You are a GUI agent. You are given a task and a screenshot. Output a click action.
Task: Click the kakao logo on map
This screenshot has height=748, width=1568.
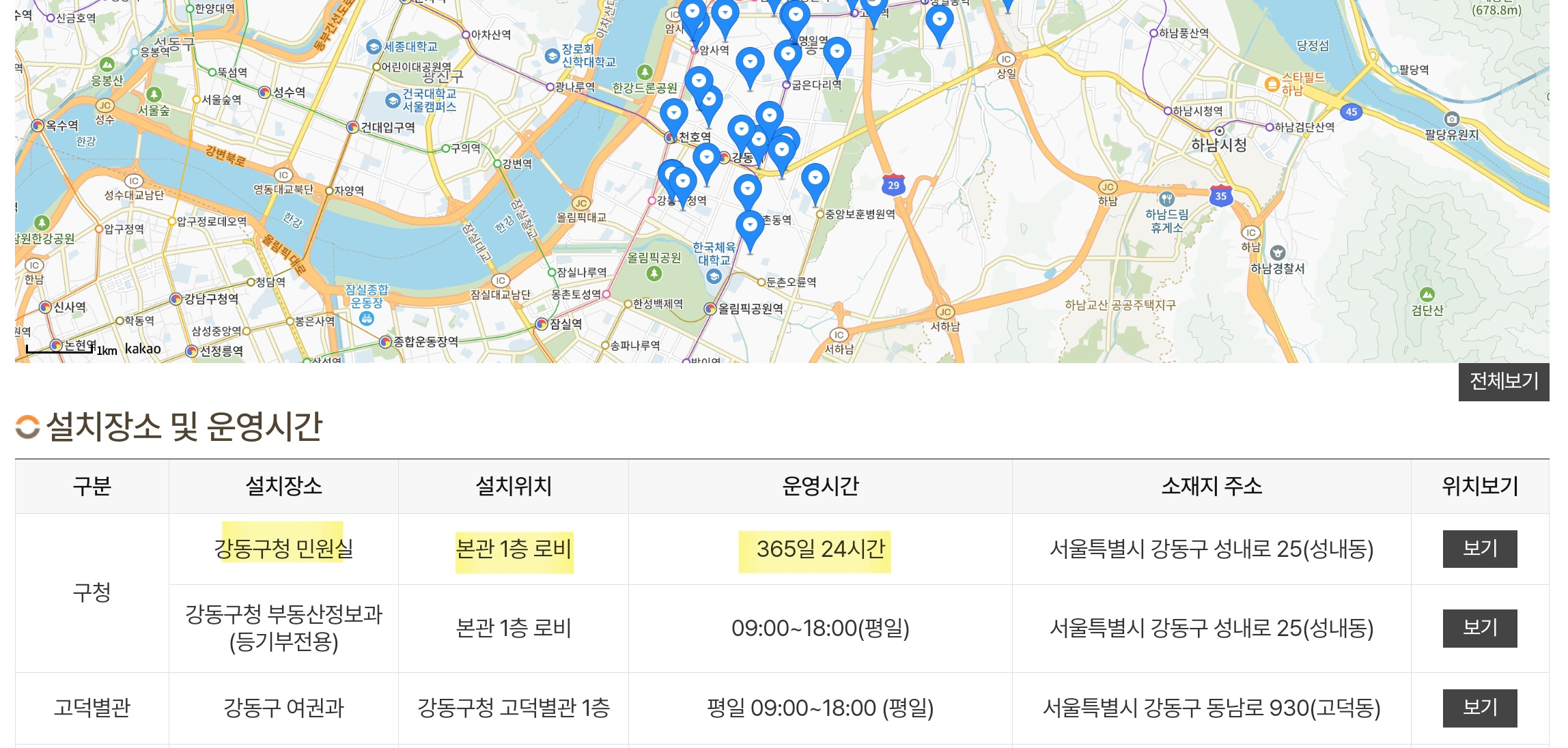tap(143, 349)
